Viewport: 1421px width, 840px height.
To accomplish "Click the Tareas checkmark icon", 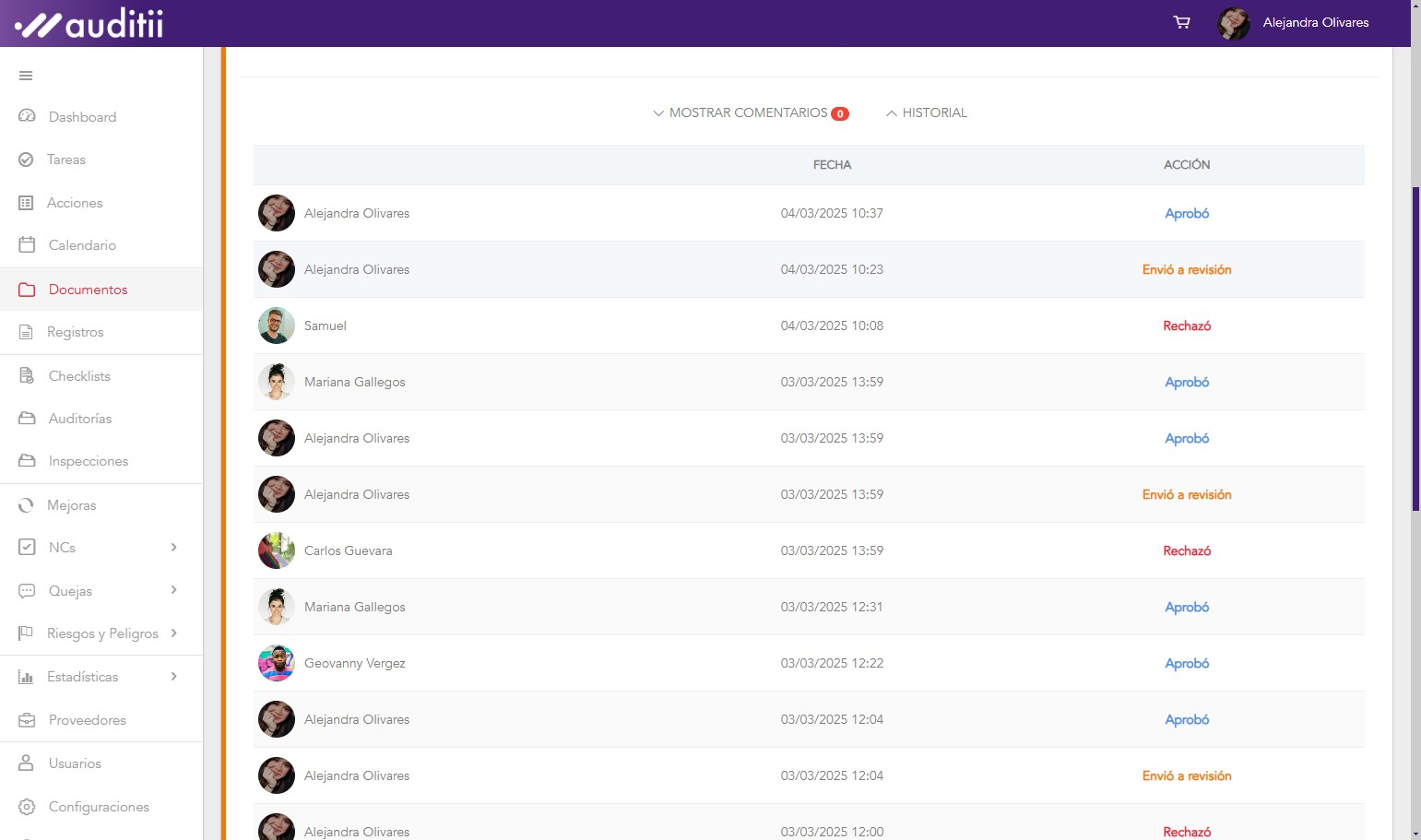I will coord(26,160).
